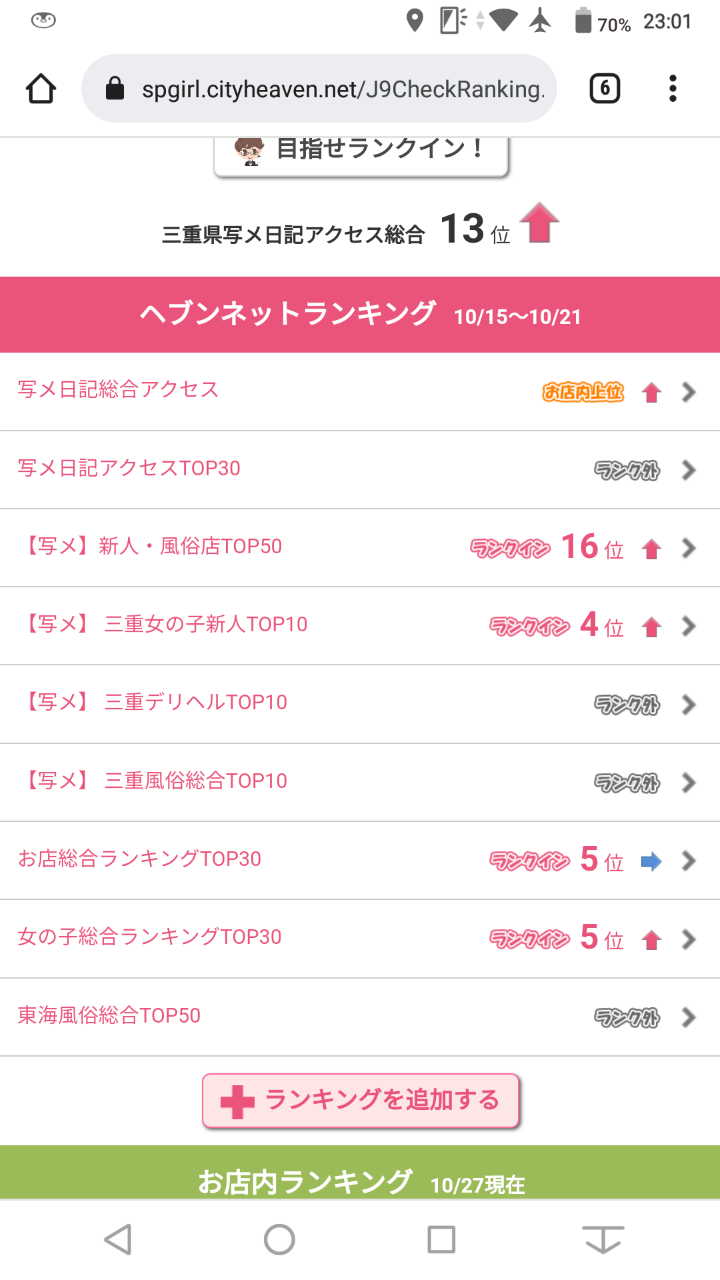
Task: Open the 【写メ】三重女の子新人TOP10 ranking
Action: click(164, 625)
